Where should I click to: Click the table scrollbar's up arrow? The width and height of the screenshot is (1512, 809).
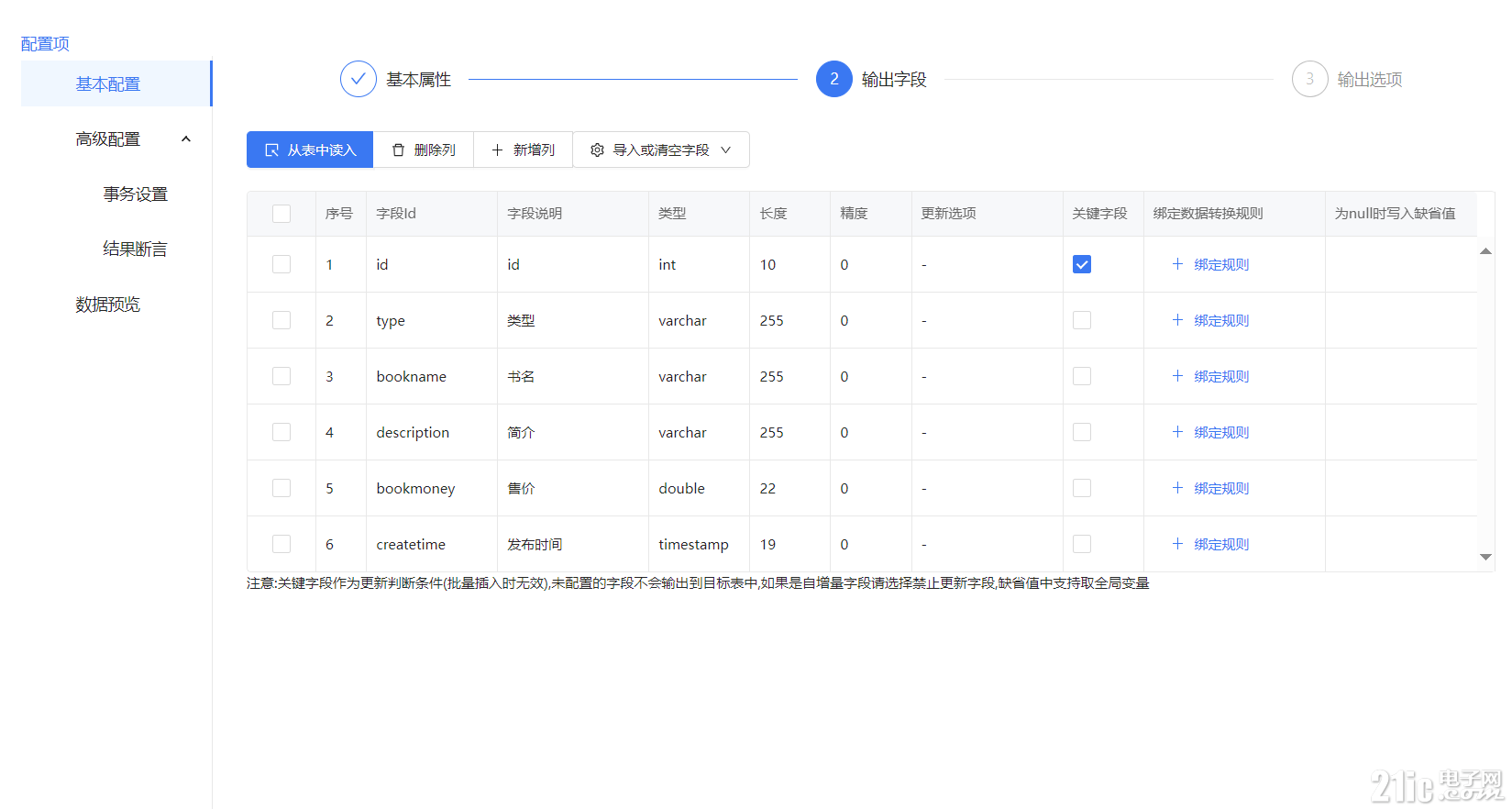click(x=1485, y=250)
